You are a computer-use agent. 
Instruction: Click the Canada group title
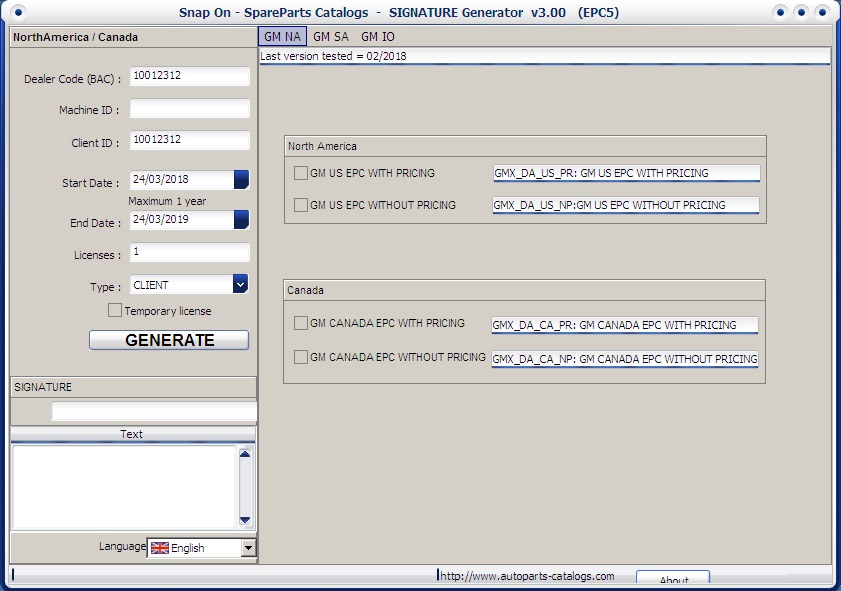(x=305, y=290)
